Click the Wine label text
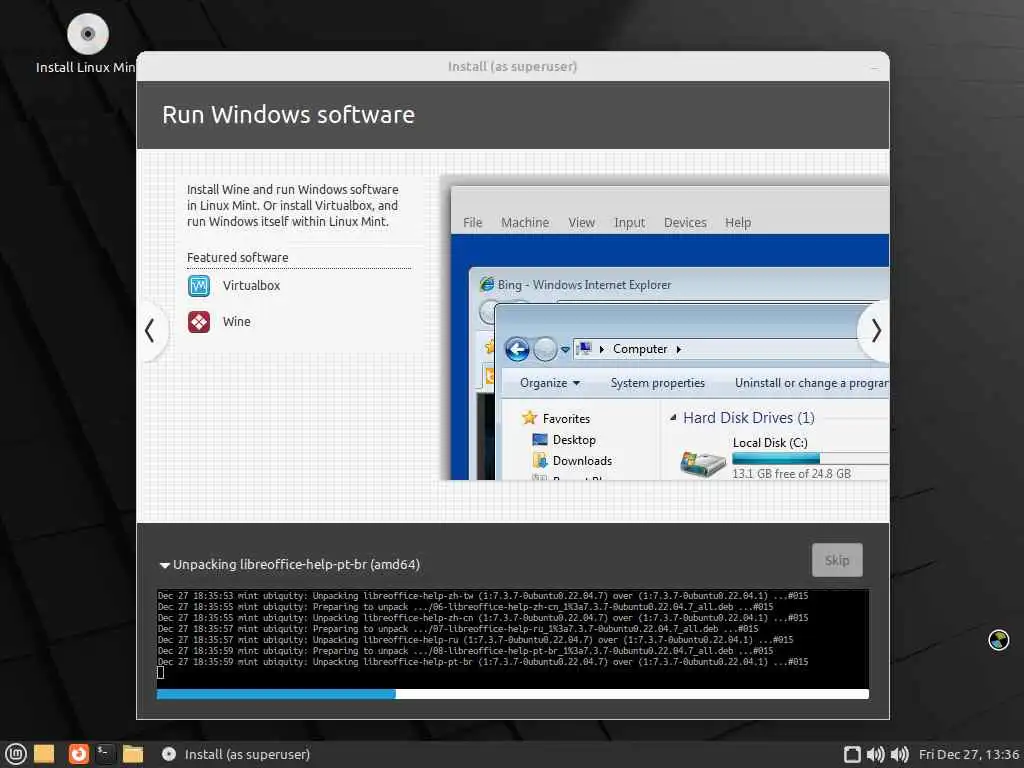1024x768 pixels. [236, 322]
